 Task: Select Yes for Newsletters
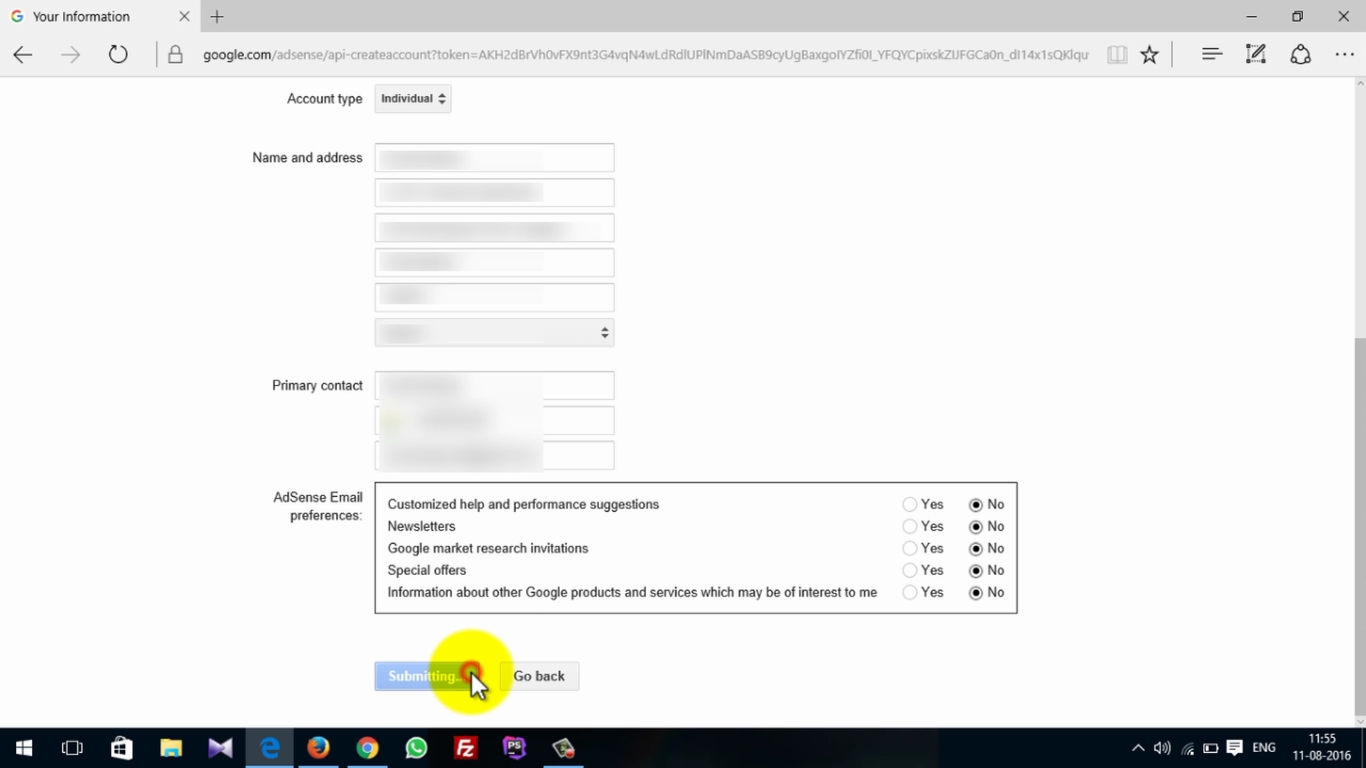pyautogui.click(x=909, y=527)
